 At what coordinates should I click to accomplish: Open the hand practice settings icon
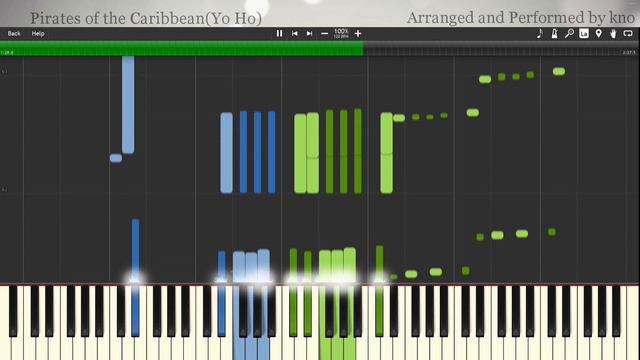click(613, 33)
